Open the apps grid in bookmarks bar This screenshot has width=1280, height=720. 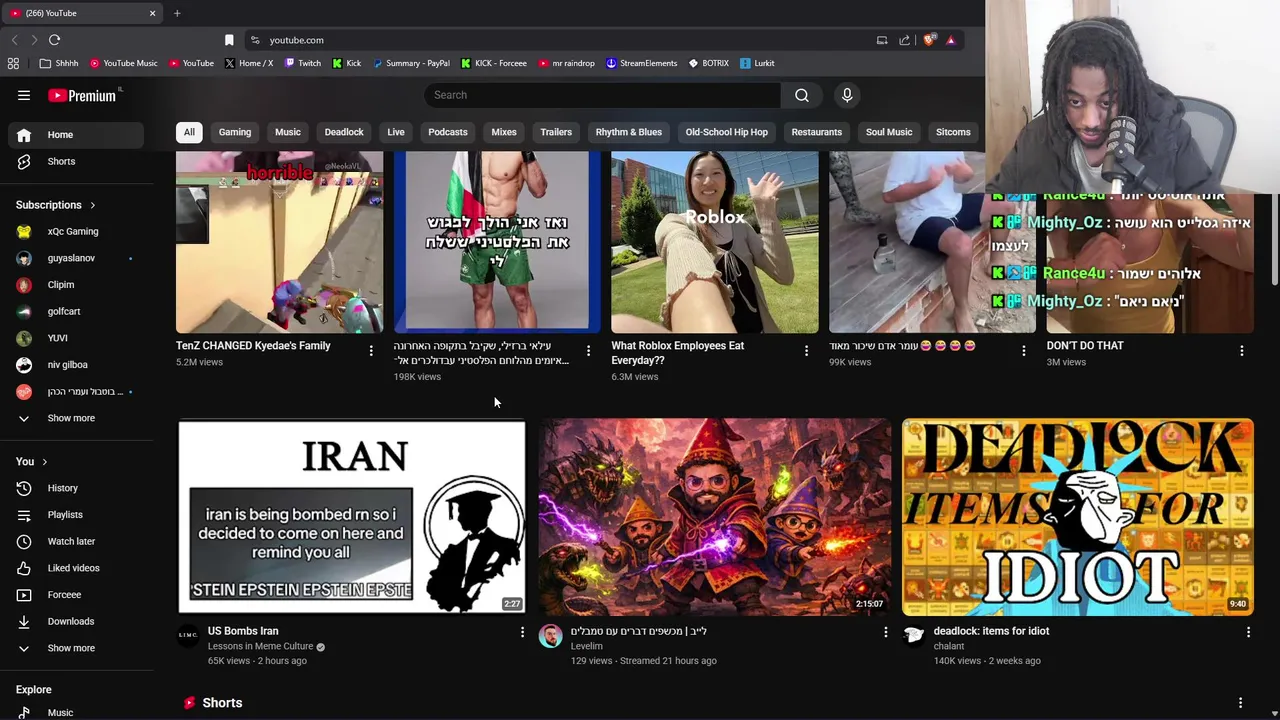[x=13, y=63]
